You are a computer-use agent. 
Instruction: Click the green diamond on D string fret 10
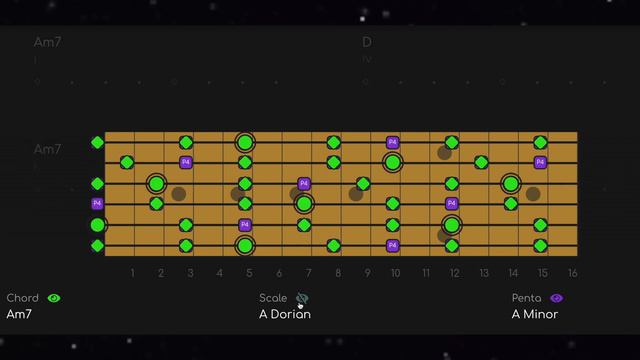pos(393,204)
